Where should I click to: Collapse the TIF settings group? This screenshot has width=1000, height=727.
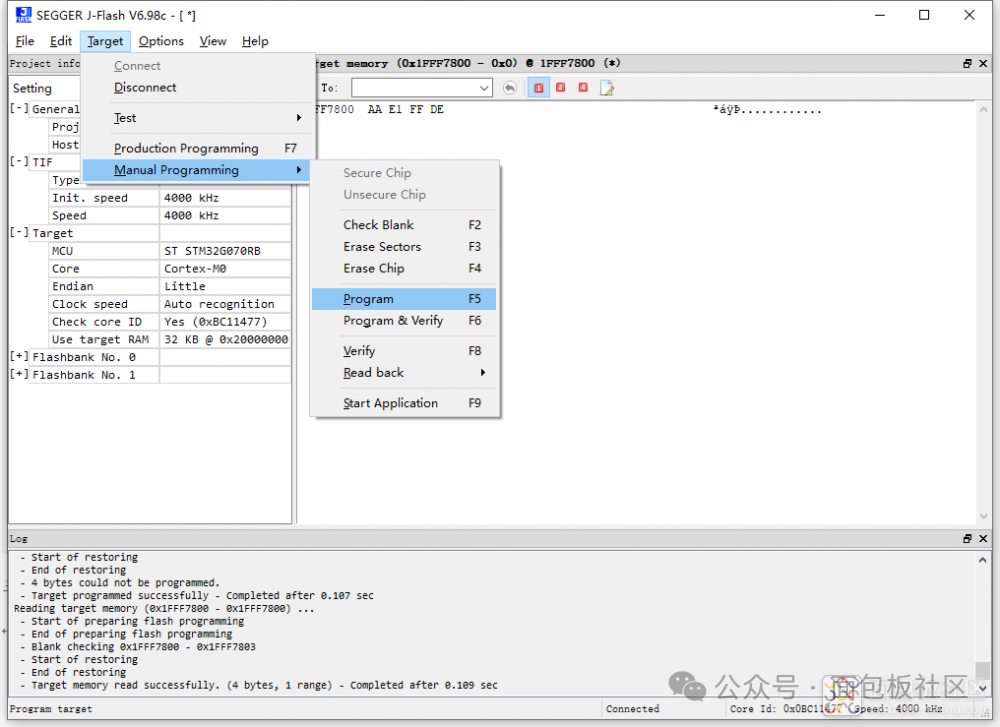(19, 162)
